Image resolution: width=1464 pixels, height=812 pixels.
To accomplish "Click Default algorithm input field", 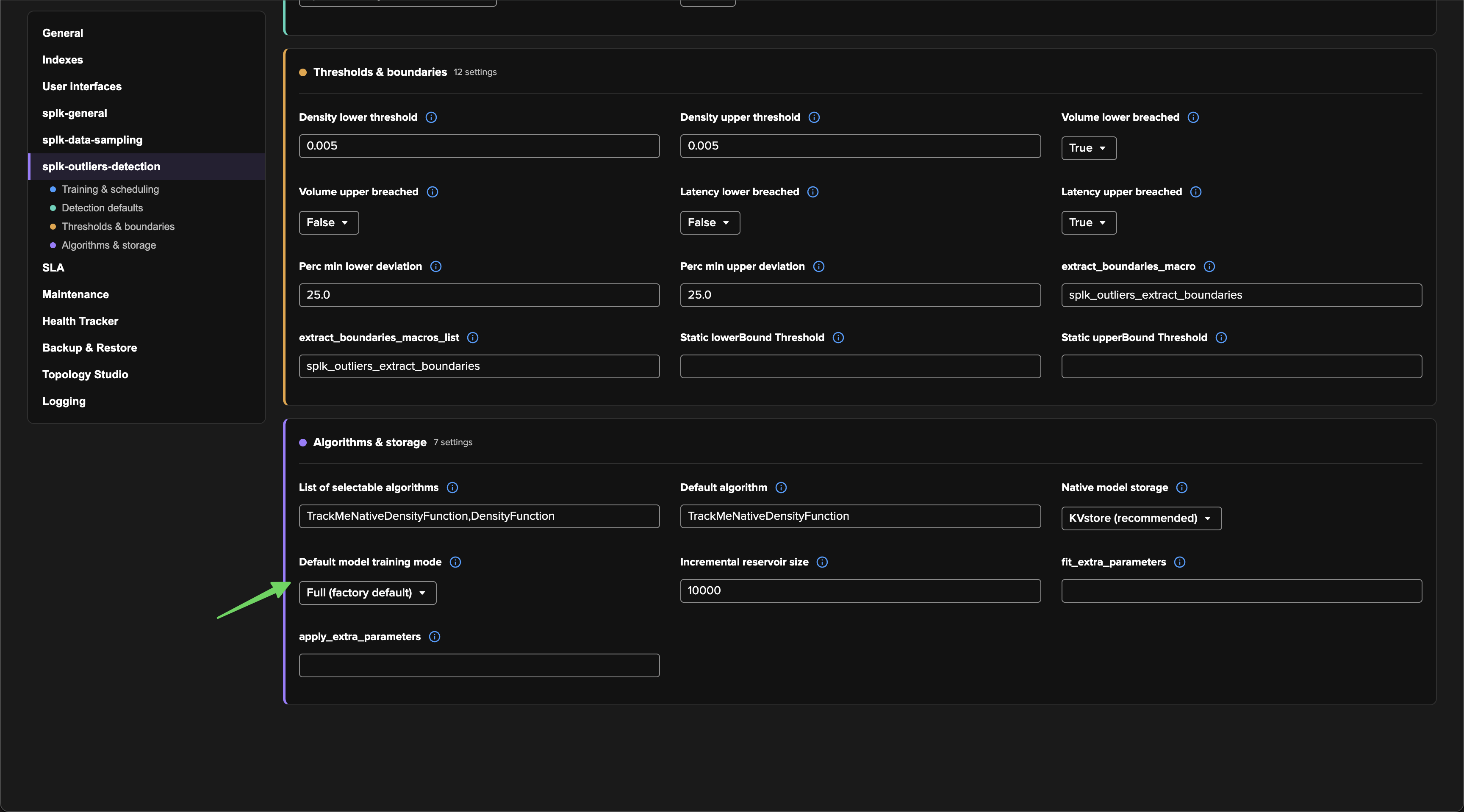I will 860,516.
